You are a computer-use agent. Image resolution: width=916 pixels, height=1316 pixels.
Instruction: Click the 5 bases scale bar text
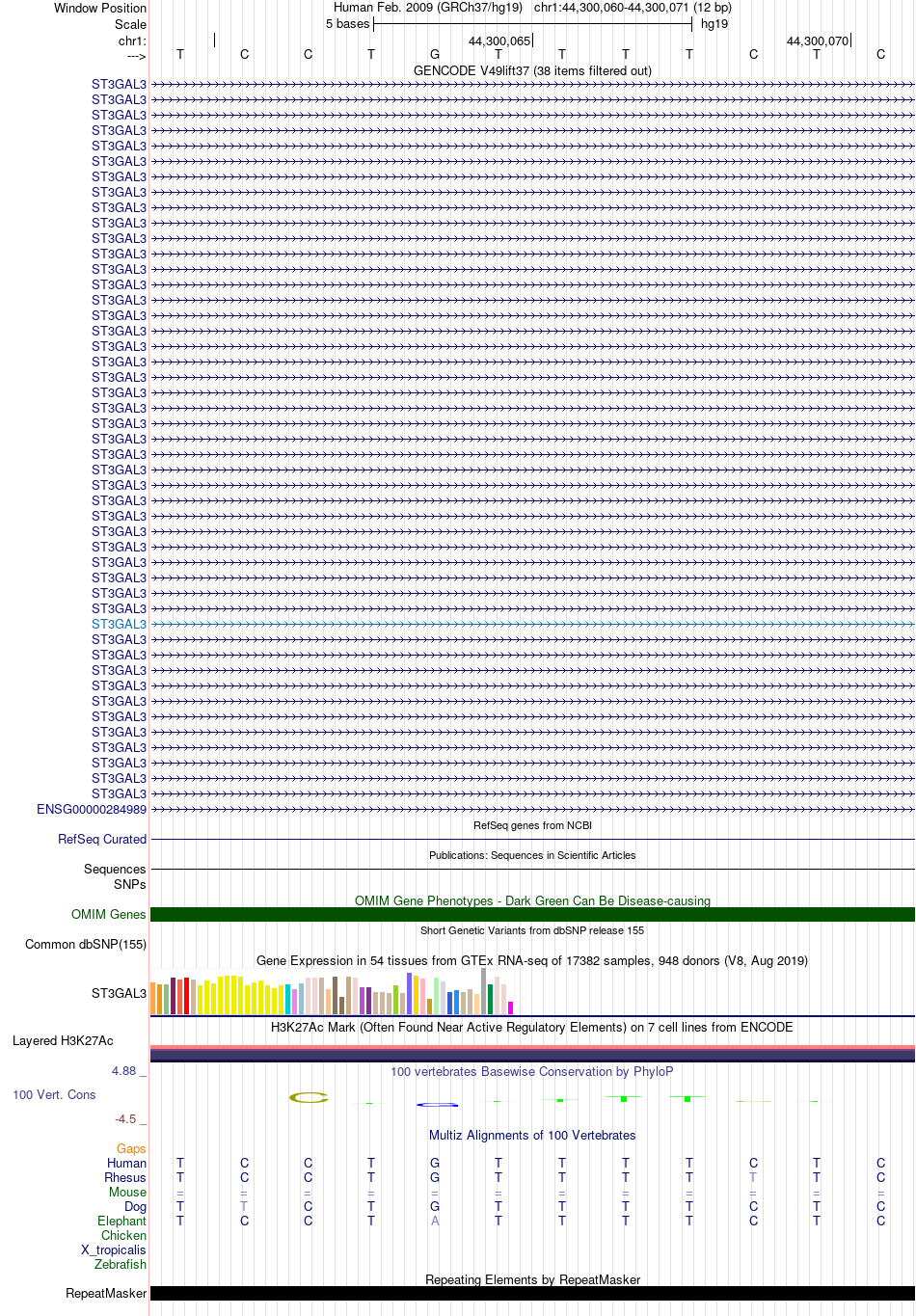point(347,24)
